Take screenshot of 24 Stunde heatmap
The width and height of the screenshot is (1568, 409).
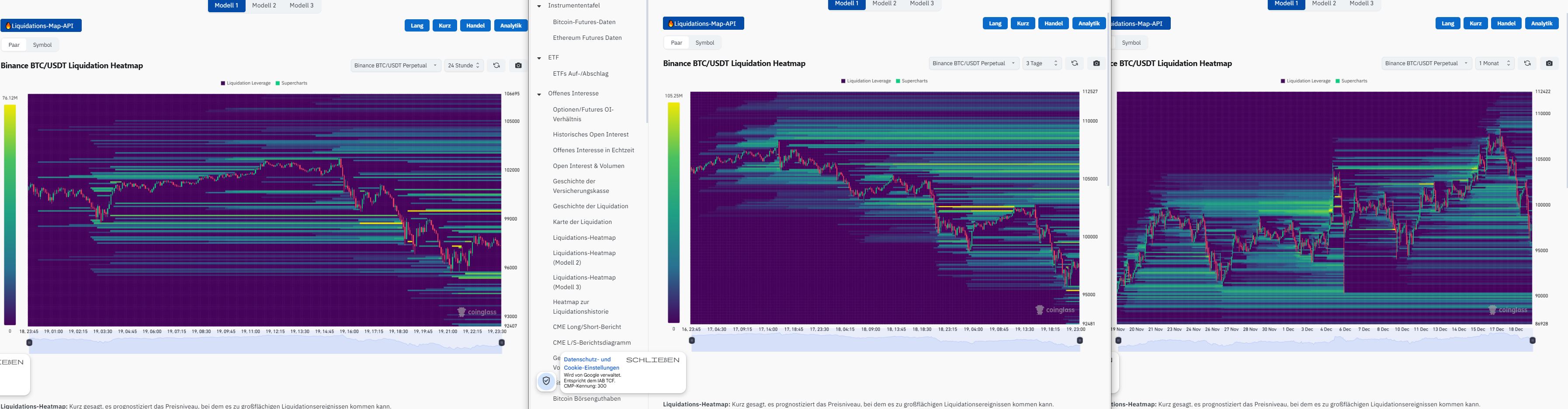tap(518, 65)
